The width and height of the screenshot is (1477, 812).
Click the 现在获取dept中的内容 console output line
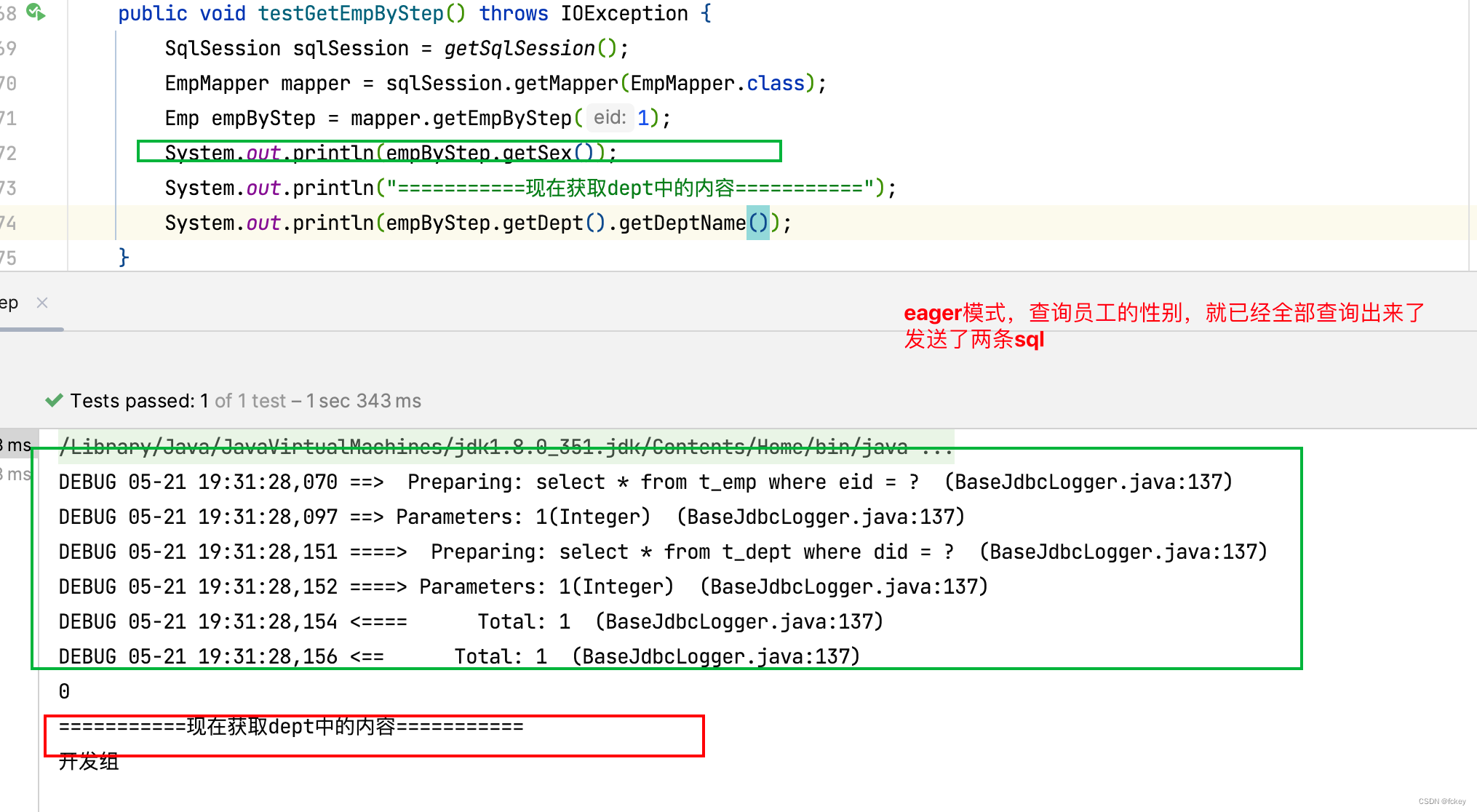tap(291, 726)
